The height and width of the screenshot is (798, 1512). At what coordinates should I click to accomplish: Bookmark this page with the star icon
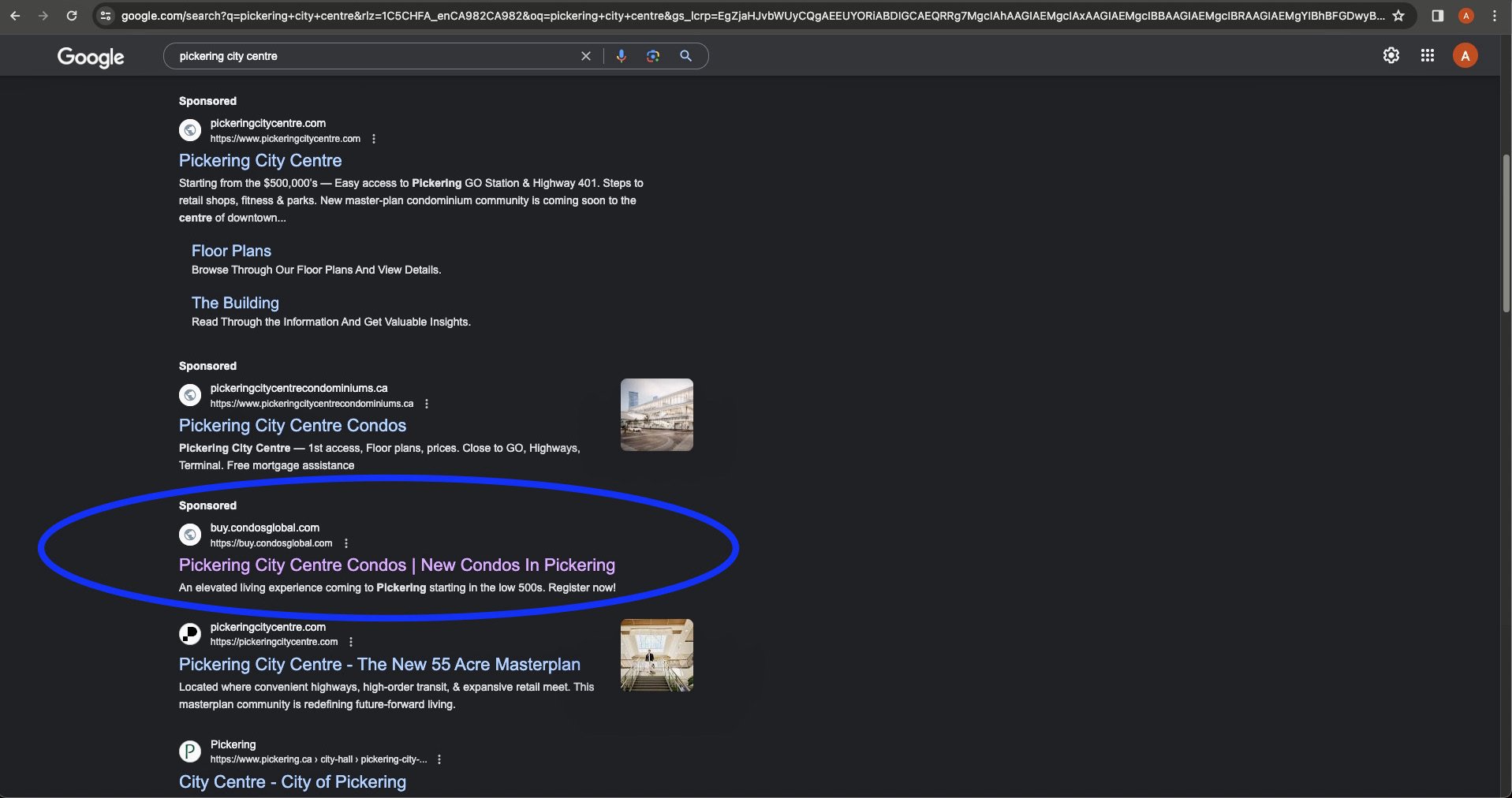pos(1398,16)
